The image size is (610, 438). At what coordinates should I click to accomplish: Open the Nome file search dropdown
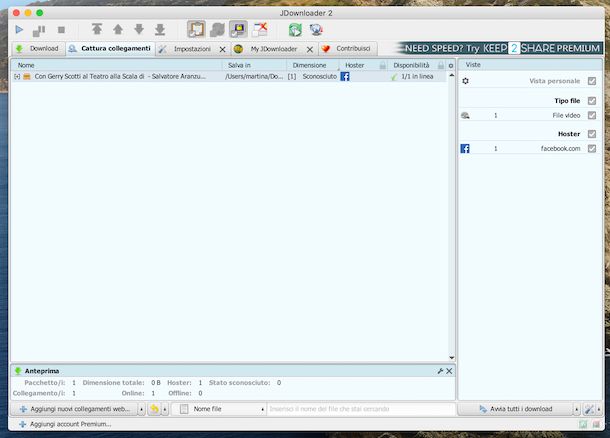pyautogui.click(x=219, y=409)
